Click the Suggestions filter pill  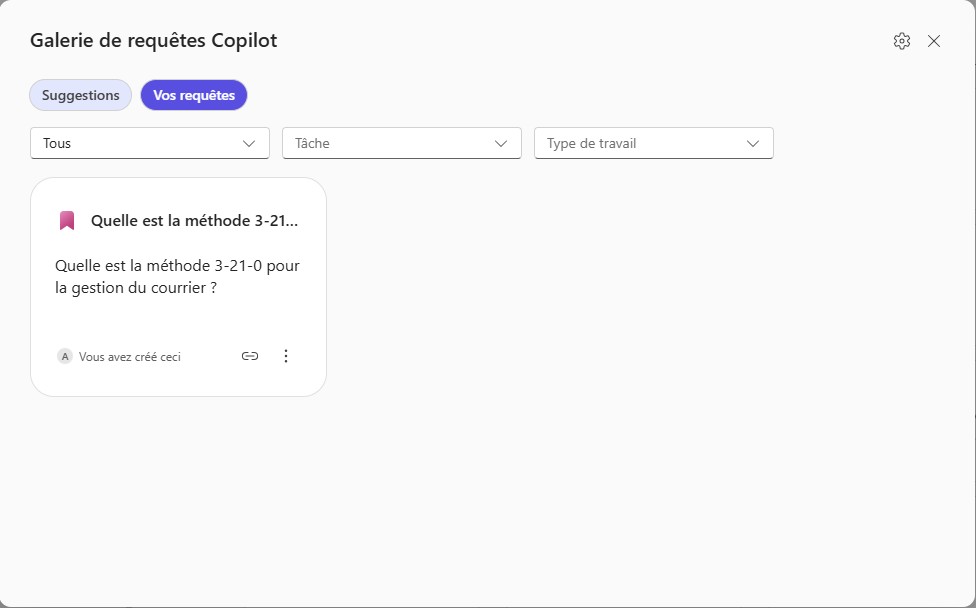click(x=80, y=95)
